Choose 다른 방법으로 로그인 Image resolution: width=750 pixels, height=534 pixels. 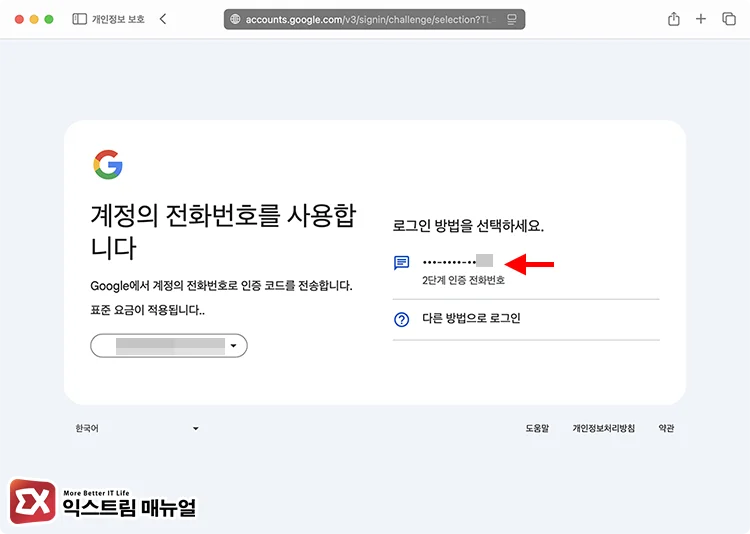tap(526, 319)
